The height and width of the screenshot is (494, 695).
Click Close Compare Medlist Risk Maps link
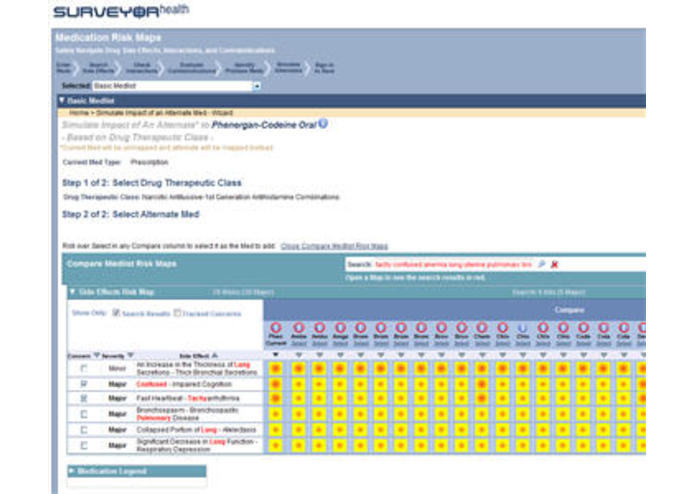pyautogui.click(x=334, y=246)
